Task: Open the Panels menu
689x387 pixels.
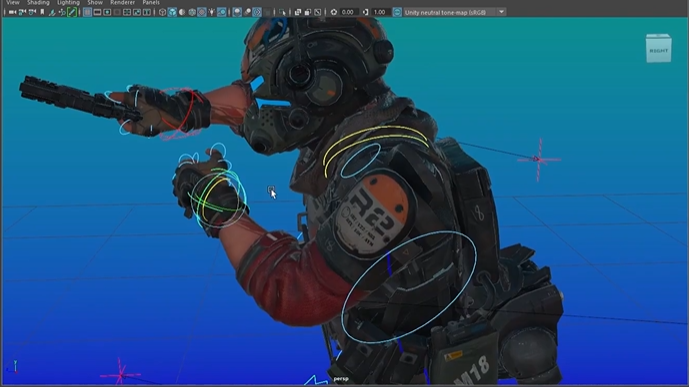Action: tap(151, 3)
